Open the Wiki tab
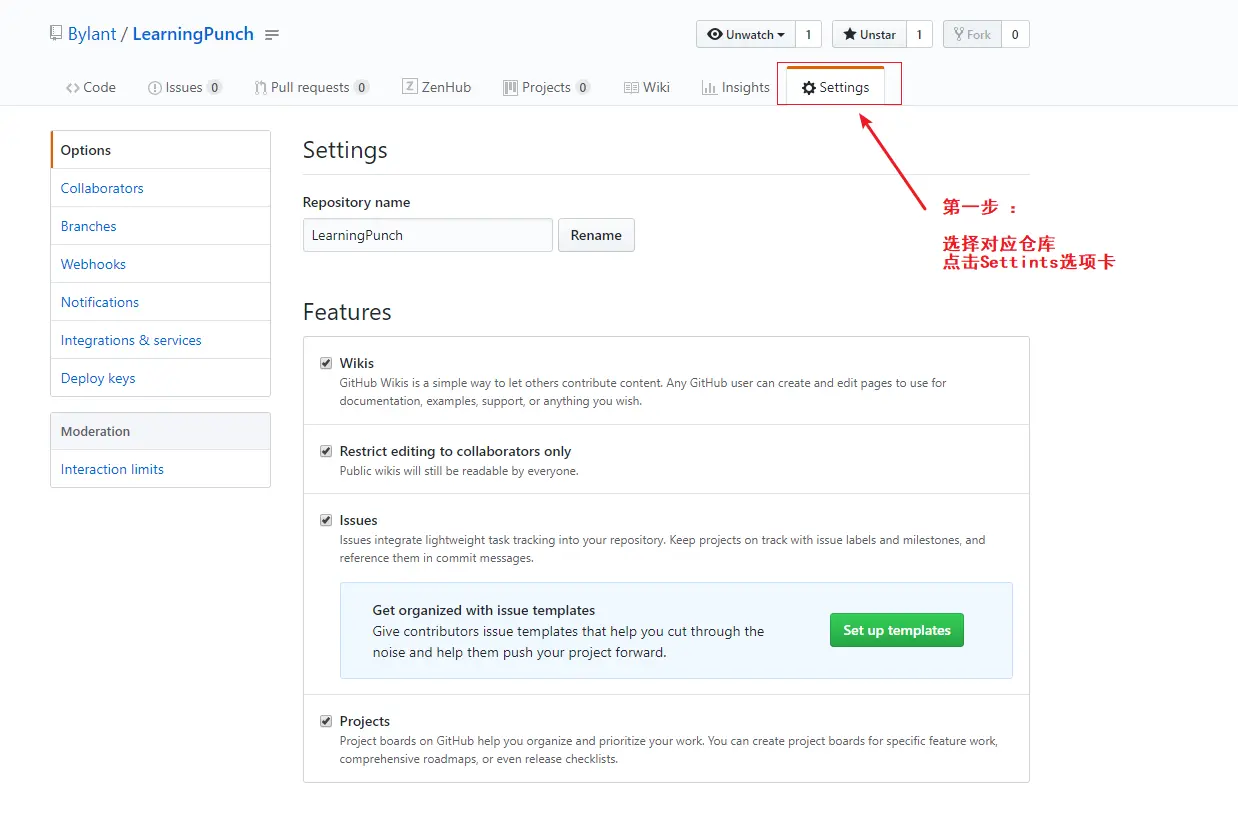 [x=647, y=87]
